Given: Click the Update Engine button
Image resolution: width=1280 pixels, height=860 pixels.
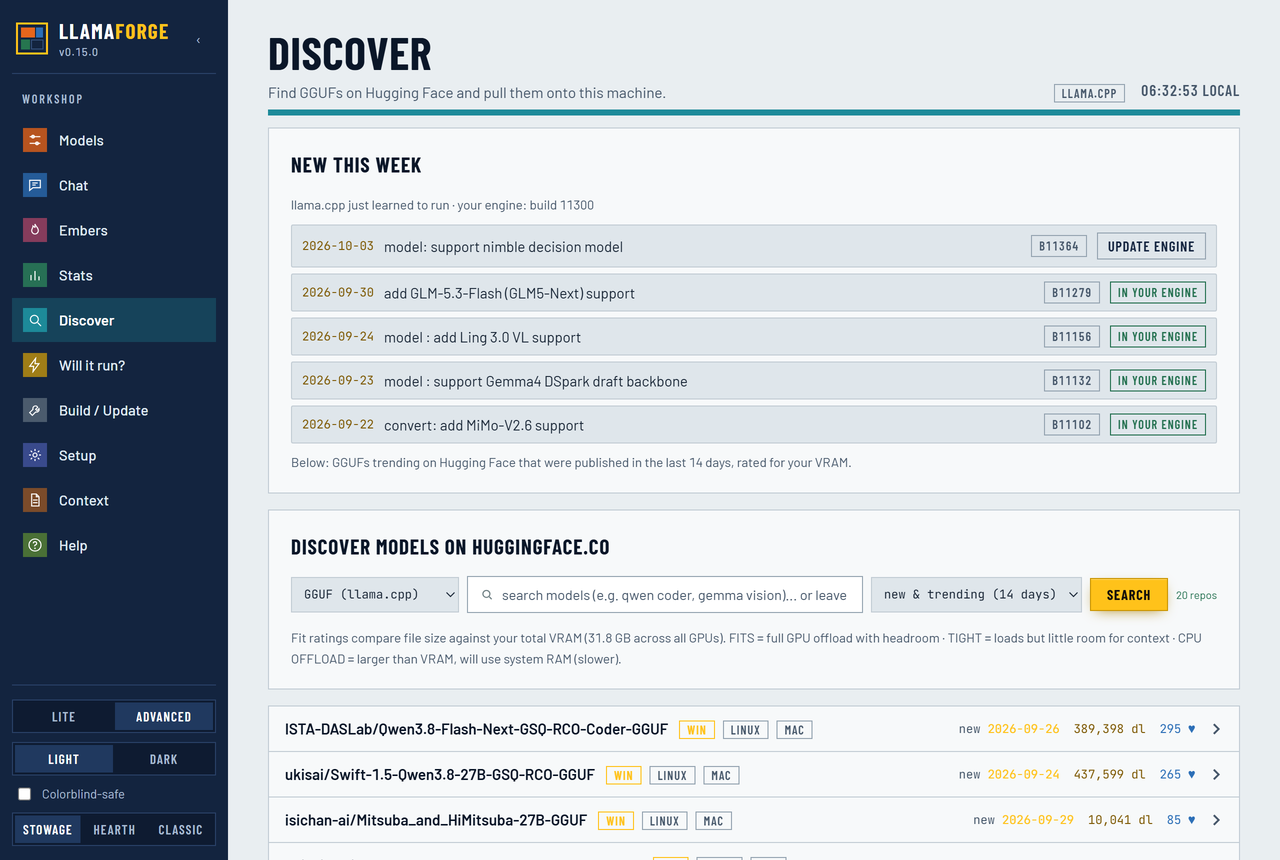Looking at the screenshot, I should click(x=1151, y=246).
